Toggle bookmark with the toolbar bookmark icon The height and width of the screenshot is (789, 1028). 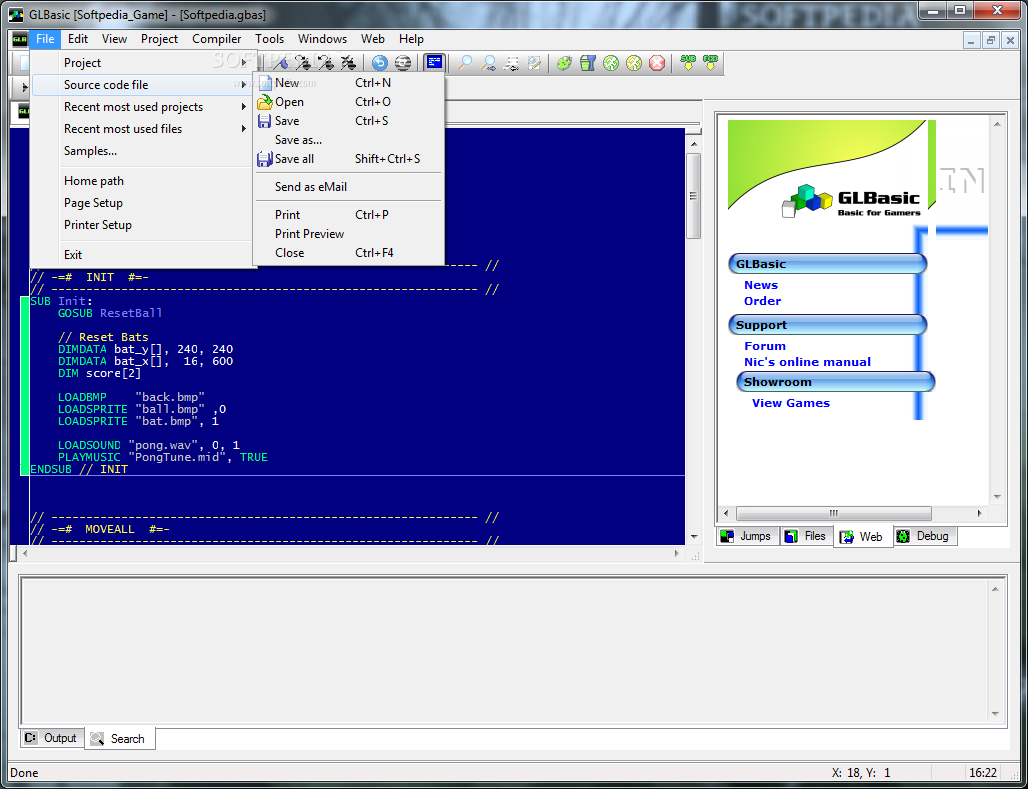[281, 63]
